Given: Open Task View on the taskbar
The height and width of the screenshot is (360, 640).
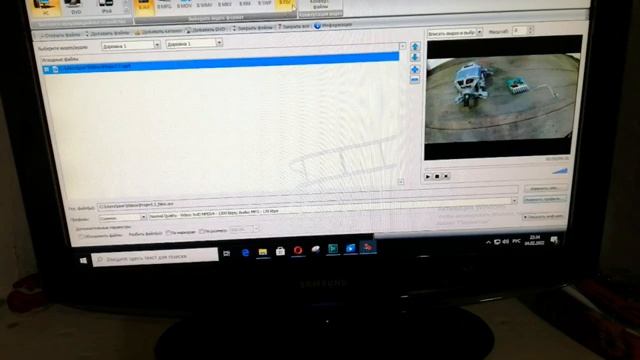Looking at the screenshot, I should point(227,254).
